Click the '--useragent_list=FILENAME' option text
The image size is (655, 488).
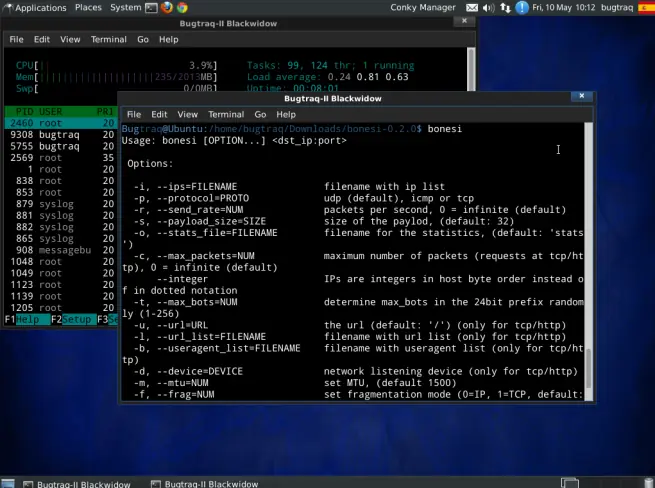(228, 348)
